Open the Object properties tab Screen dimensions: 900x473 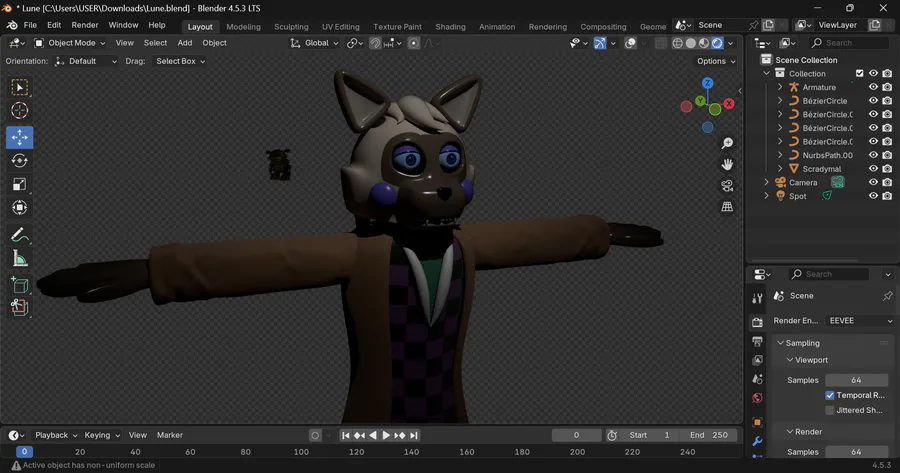(758, 422)
